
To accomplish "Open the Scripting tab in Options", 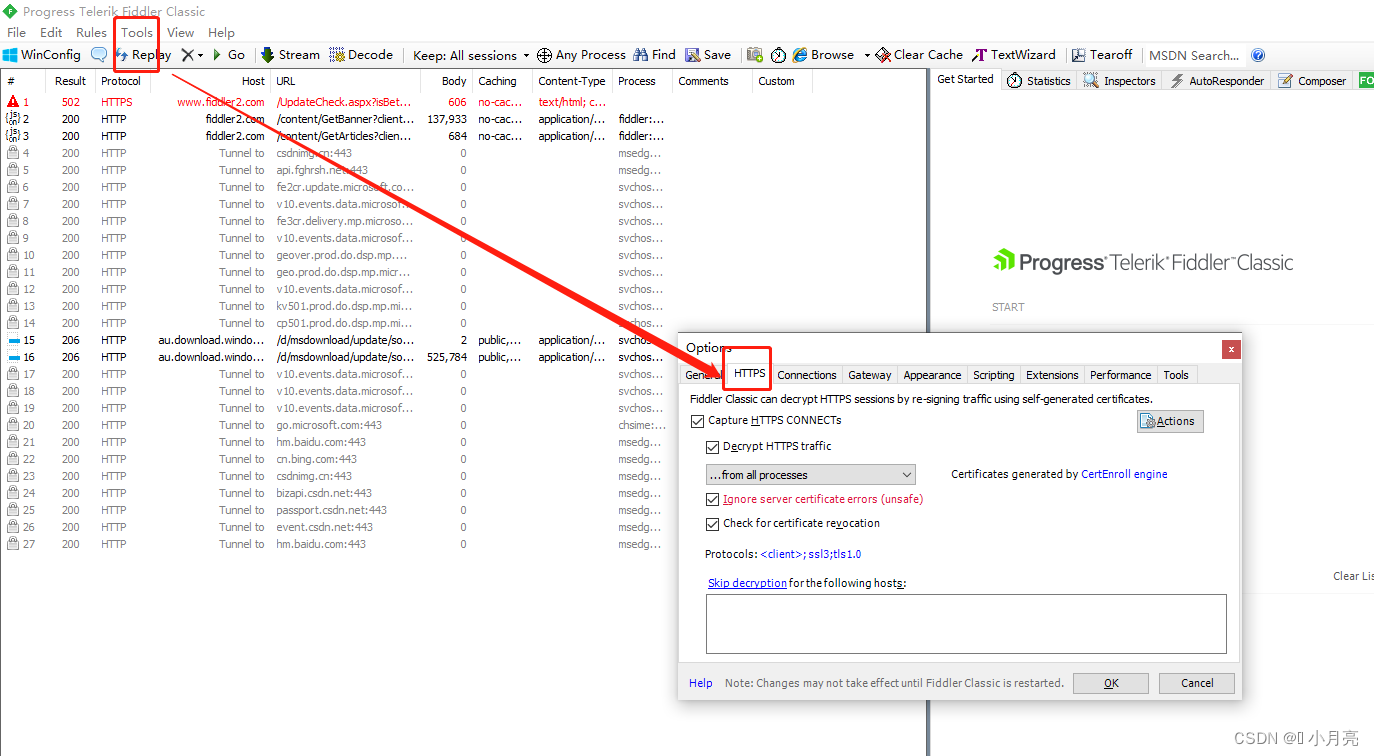I will point(994,375).
